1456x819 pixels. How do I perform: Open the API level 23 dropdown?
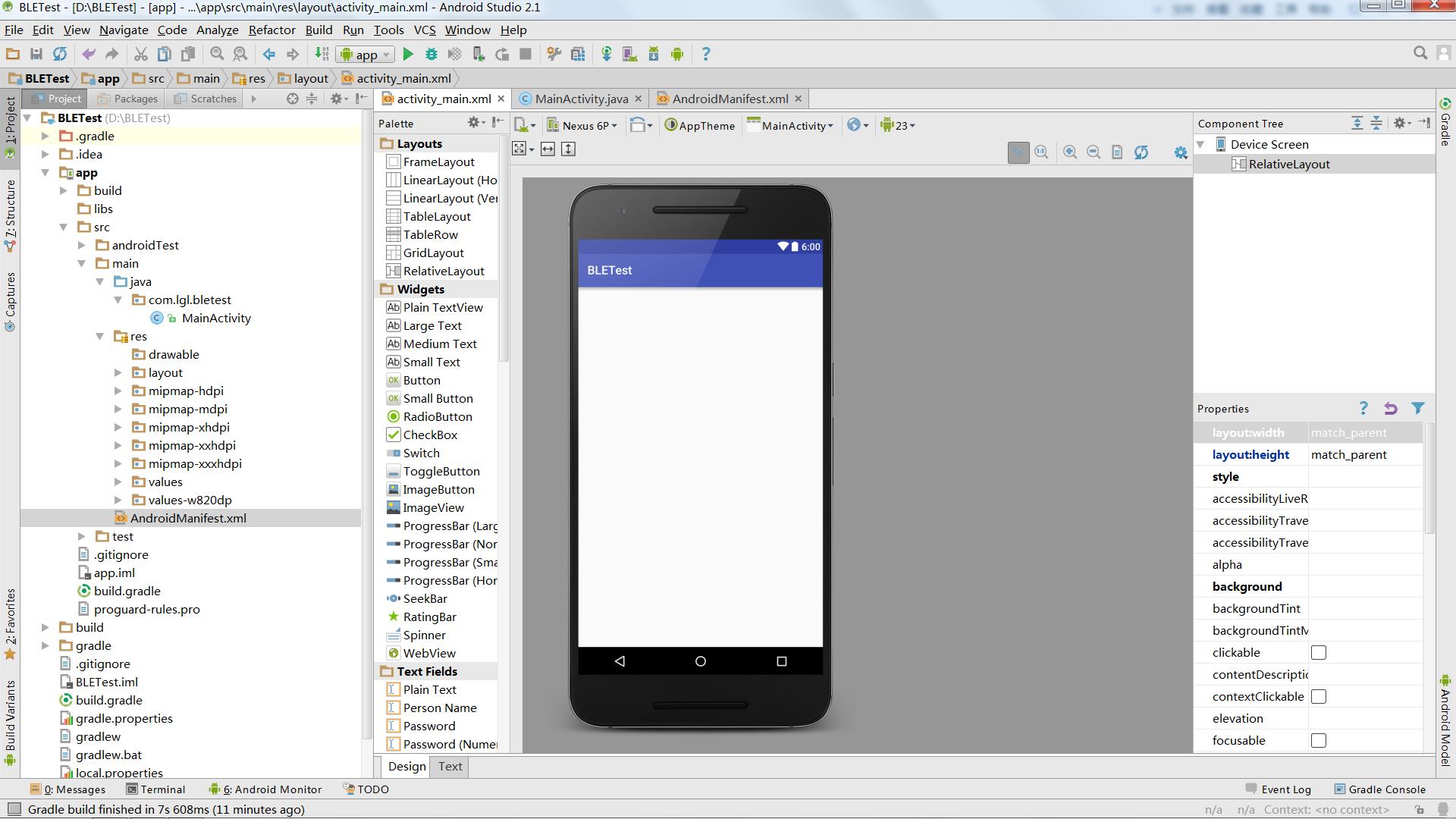click(899, 124)
